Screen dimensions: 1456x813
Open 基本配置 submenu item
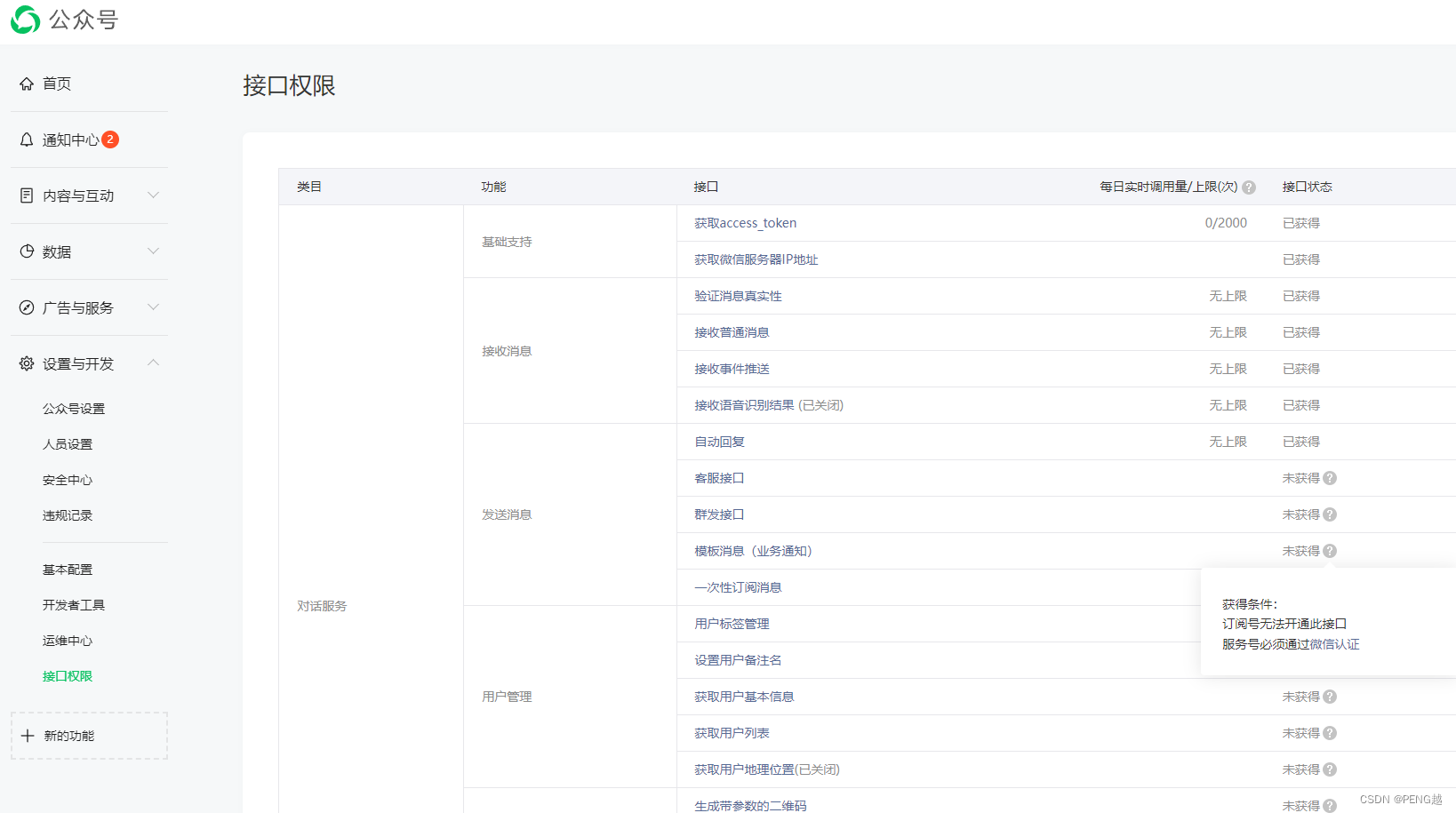[68, 570]
